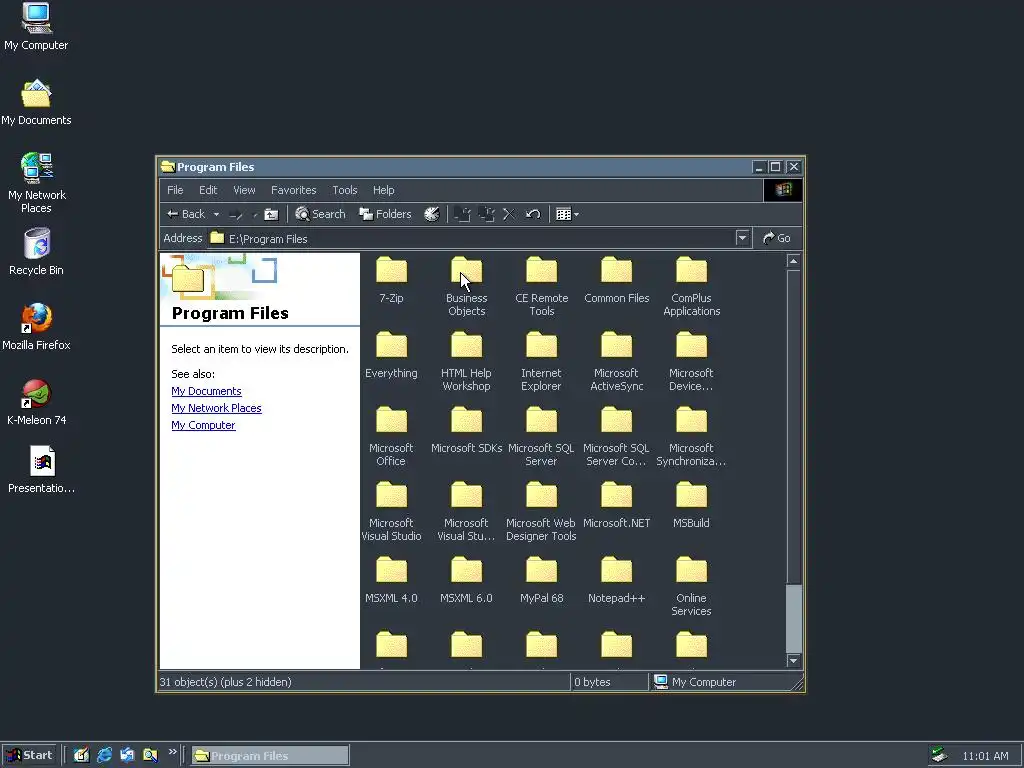Follow the My Documents link in side pane
Image resolution: width=1024 pixels, height=768 pixels.
[x=206, y=391]
